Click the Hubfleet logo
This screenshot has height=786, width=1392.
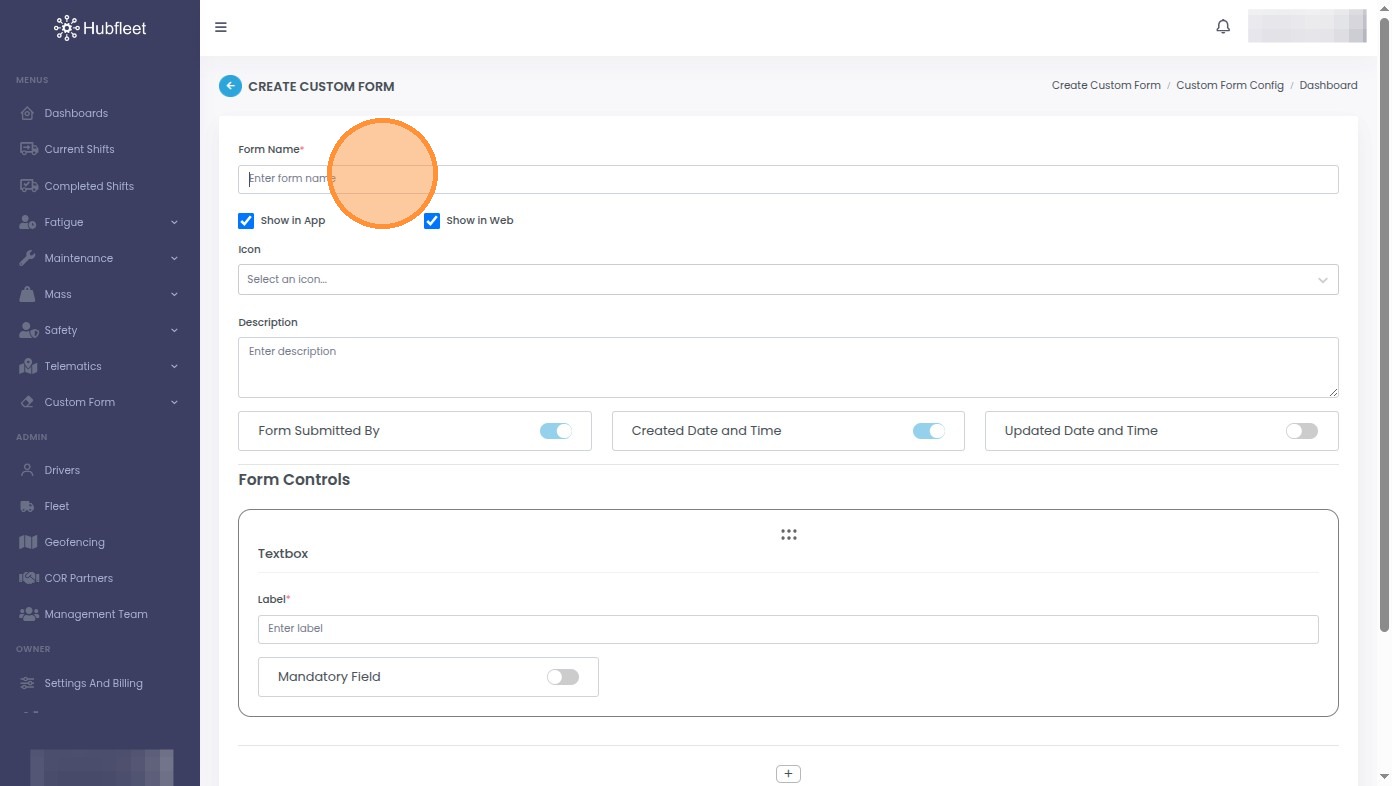pos(100,28)
